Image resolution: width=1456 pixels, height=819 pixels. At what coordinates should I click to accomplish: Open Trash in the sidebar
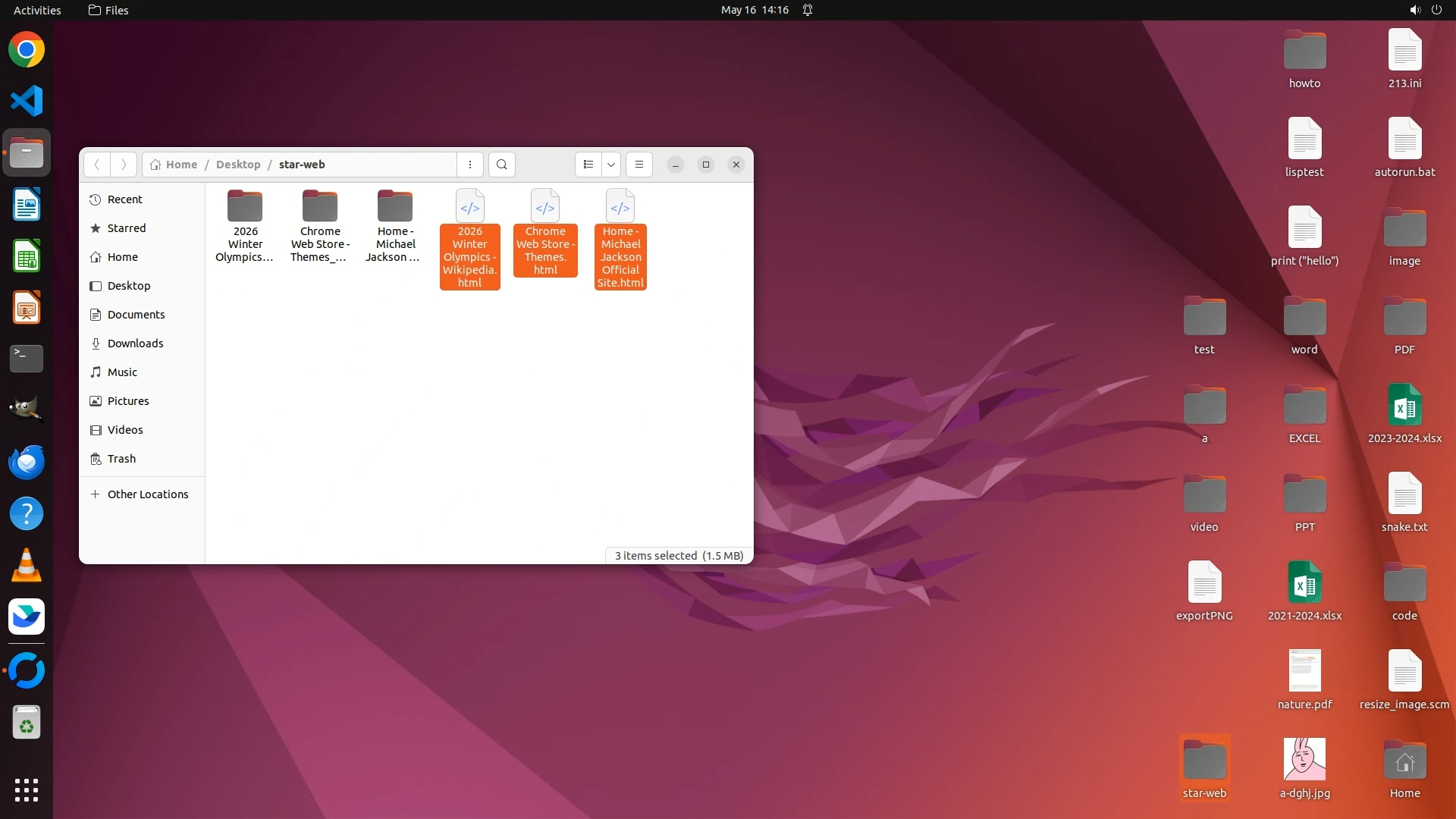121,459
